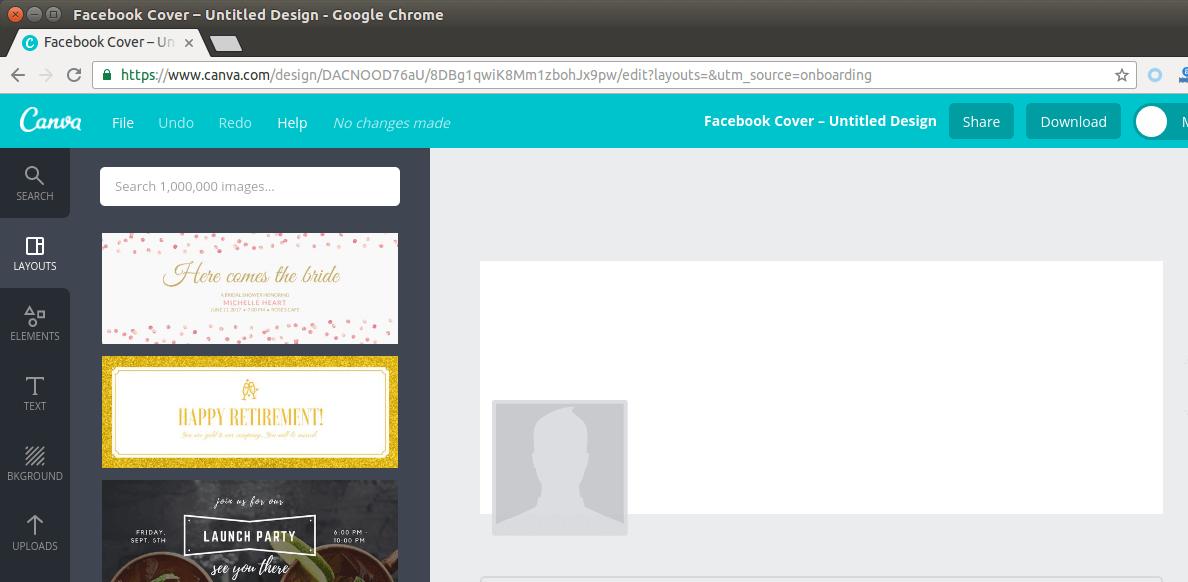Open the Uploads panel
Screen dimensions: 1188x582
tap(35, 533)
